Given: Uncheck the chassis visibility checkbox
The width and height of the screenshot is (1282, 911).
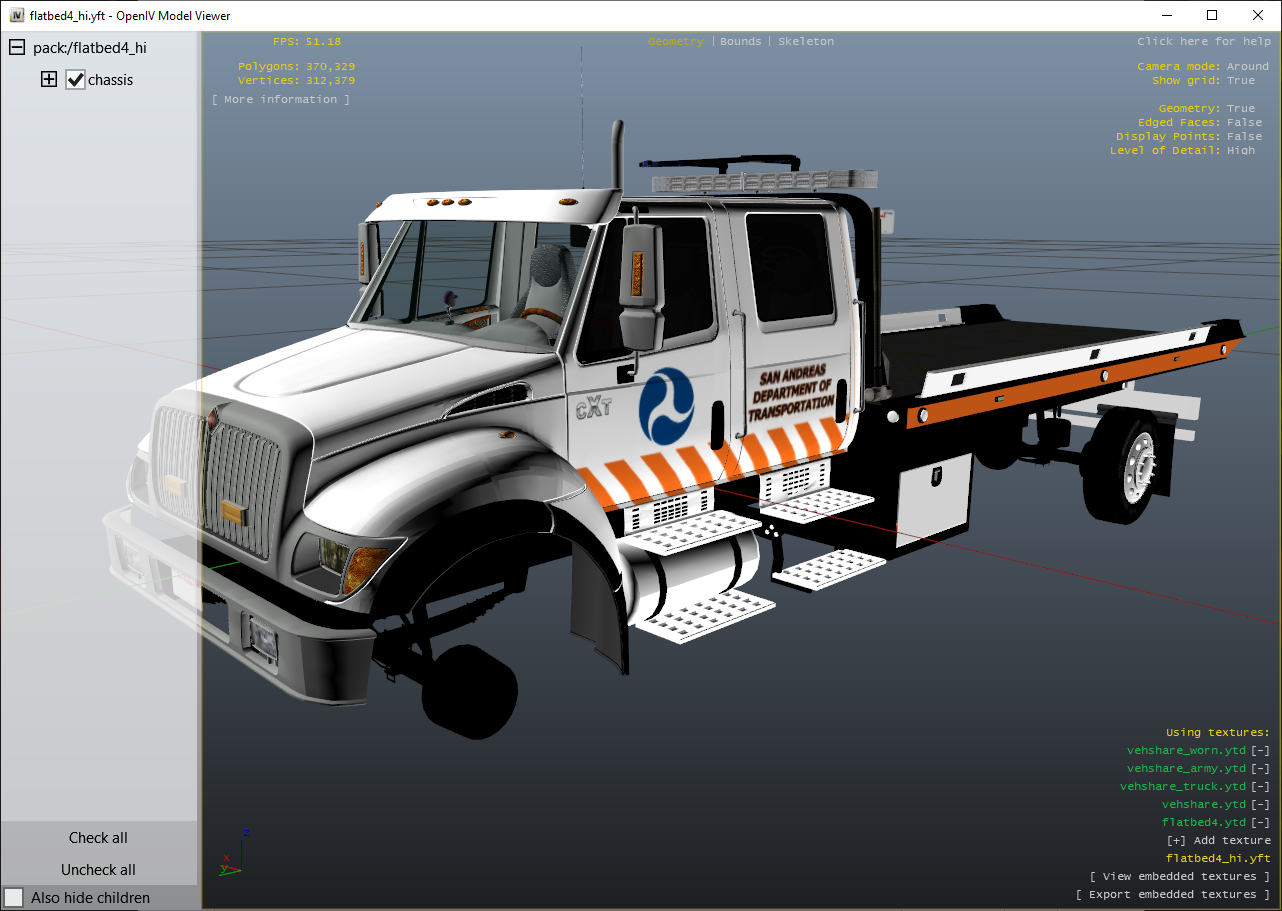Looking at the screenshot, I should click(x=76, y=80).
